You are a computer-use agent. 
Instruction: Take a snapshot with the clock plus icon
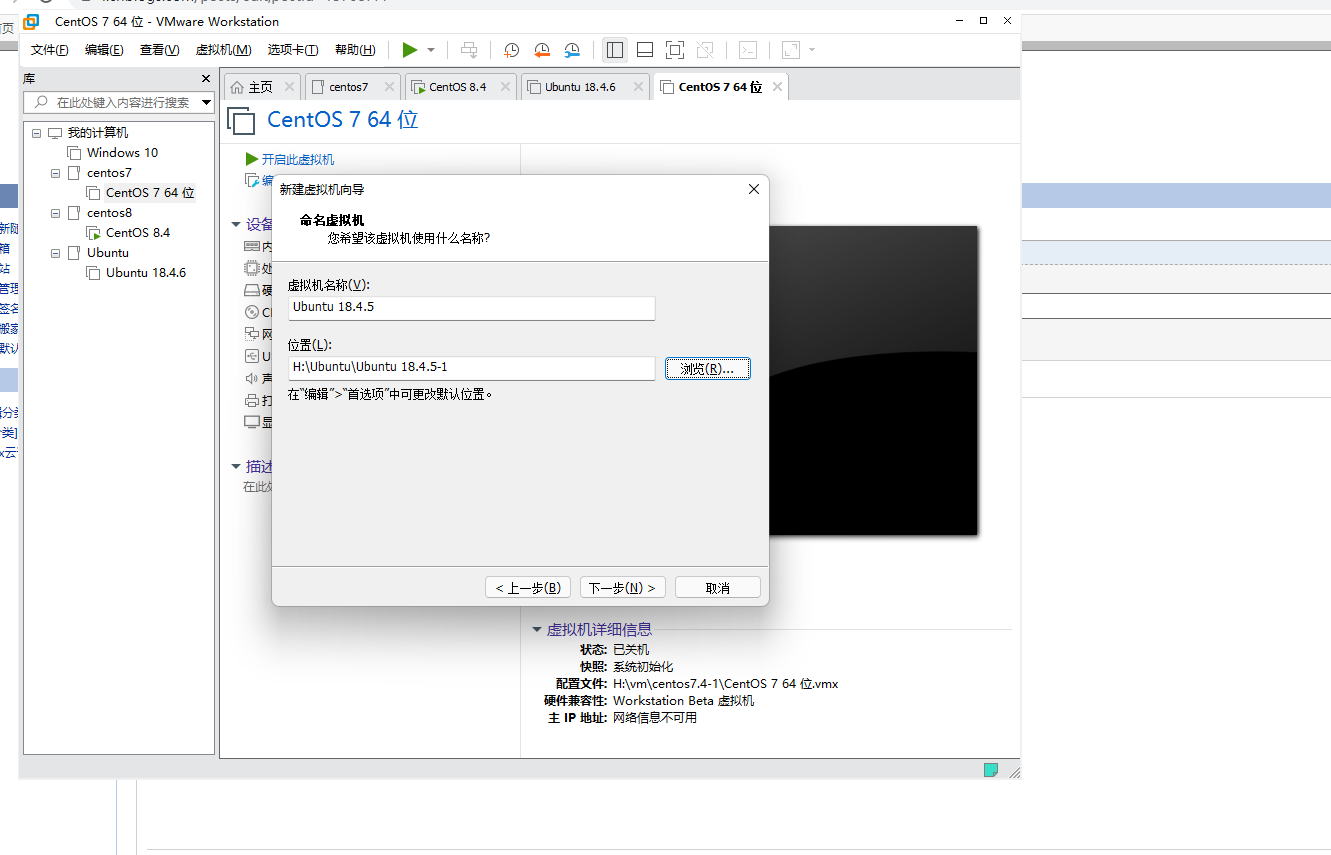coord(511,50)
